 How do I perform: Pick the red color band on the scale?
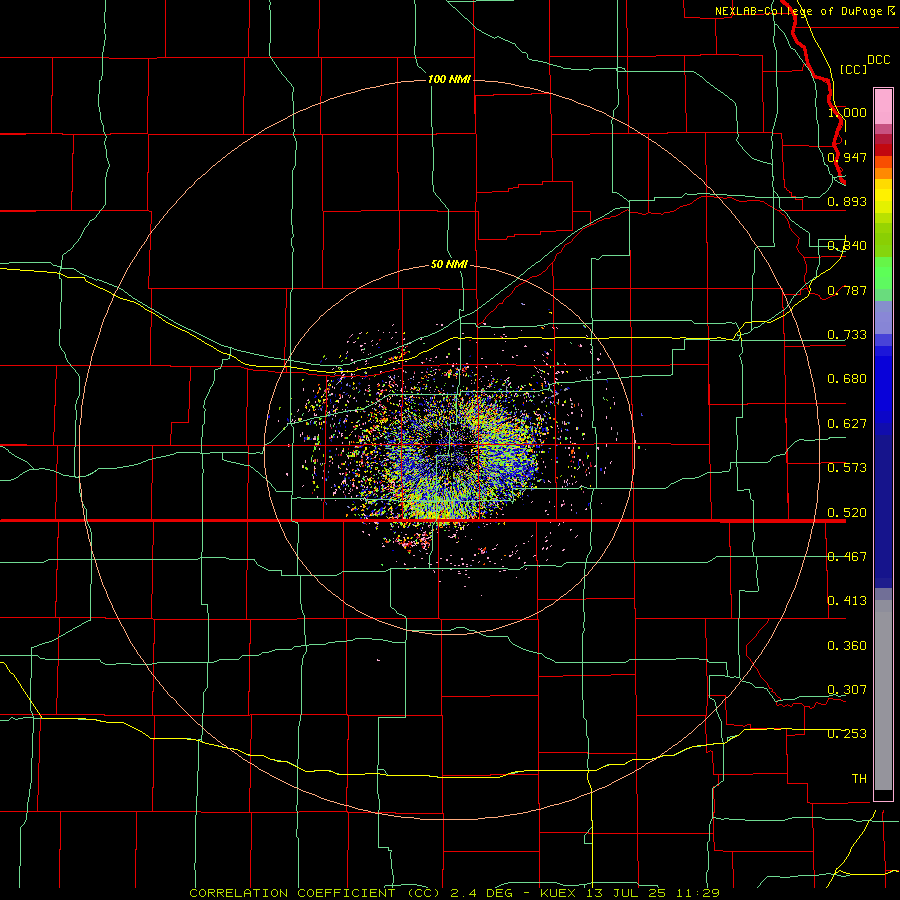pos(883,150)
